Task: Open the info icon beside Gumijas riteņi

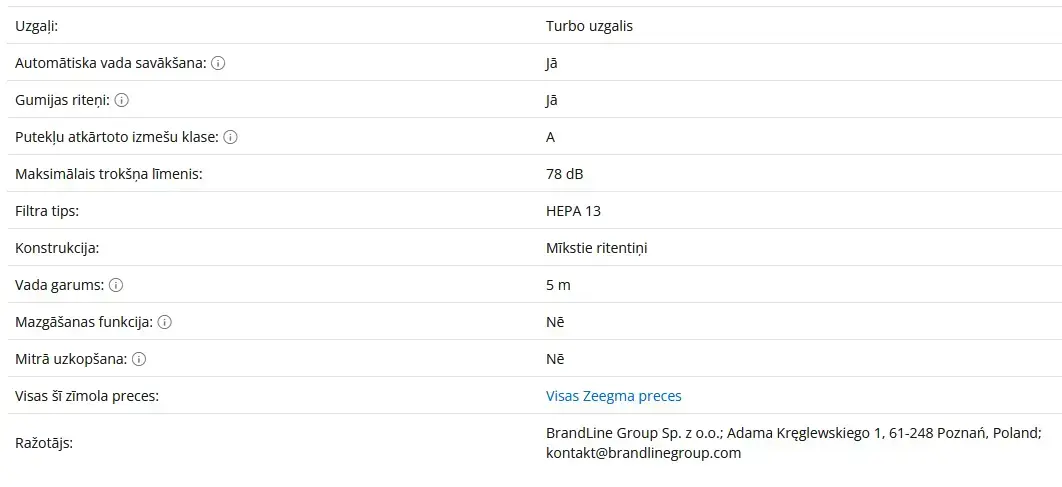Action: coord(121,100)
